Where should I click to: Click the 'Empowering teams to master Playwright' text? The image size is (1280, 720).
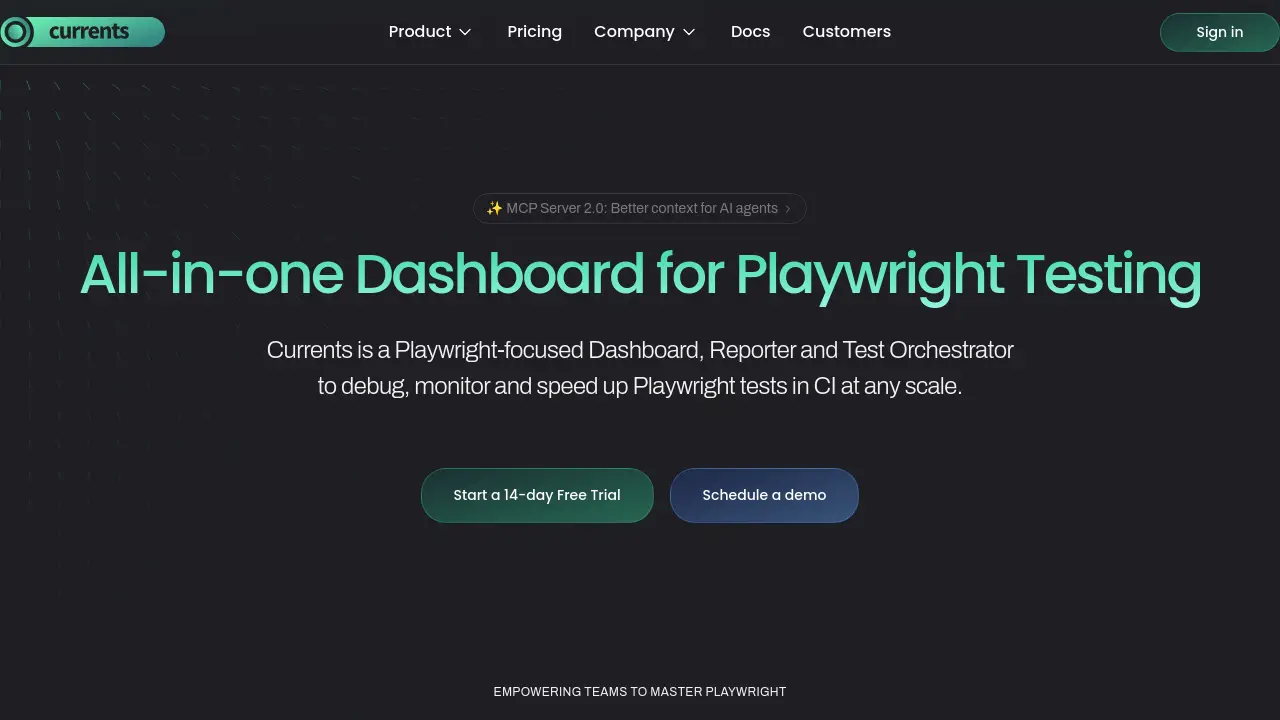click(x=640, y=692)
